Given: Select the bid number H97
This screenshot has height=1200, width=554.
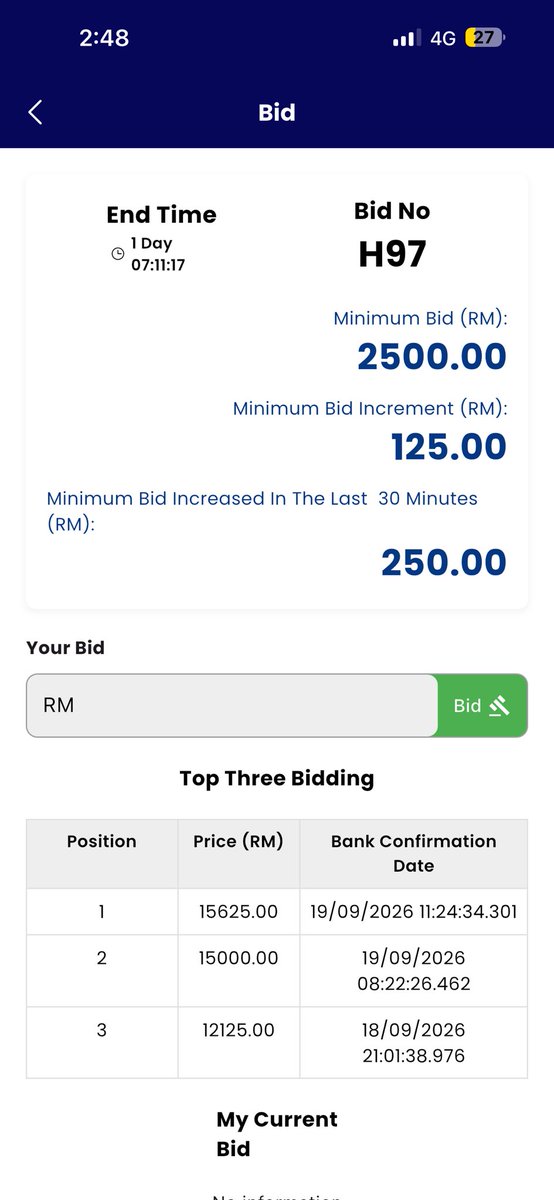Looking at the screenshot, I should click(392, 254).
